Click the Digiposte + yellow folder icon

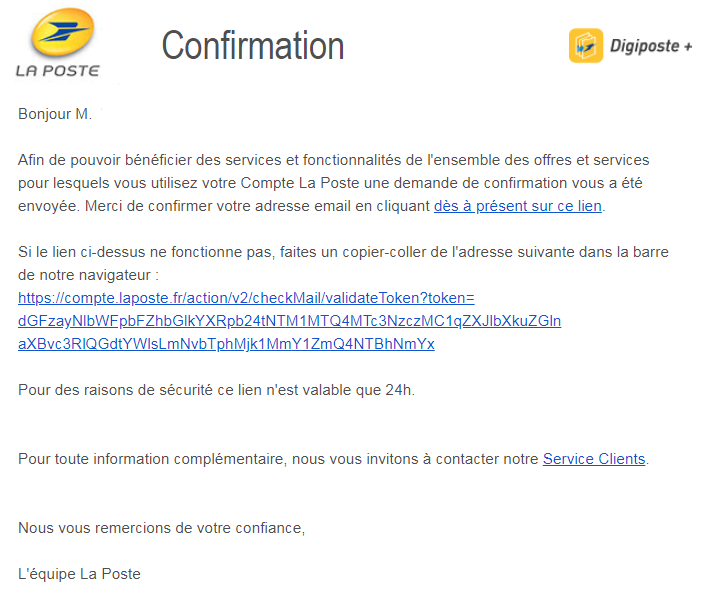click(586, 46)
